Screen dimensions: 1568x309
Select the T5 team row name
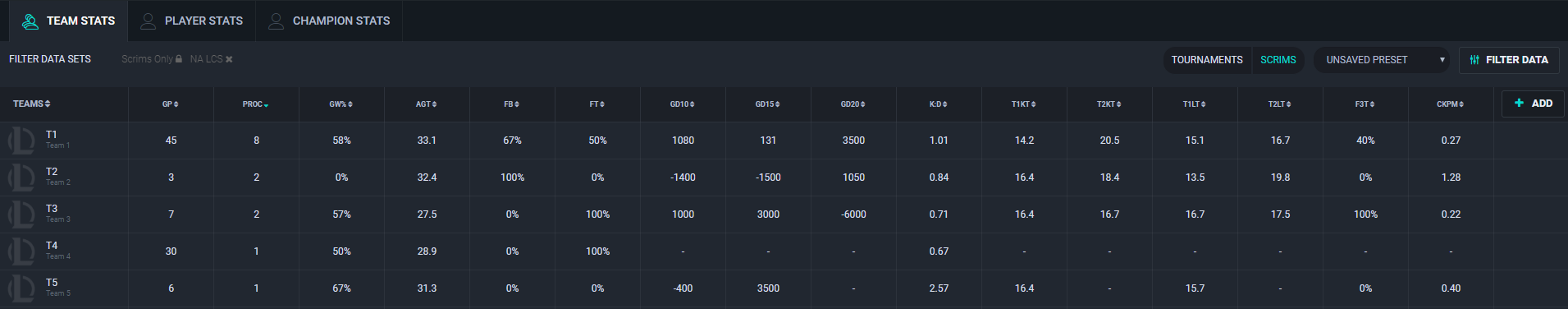click(x=52, y=283)
